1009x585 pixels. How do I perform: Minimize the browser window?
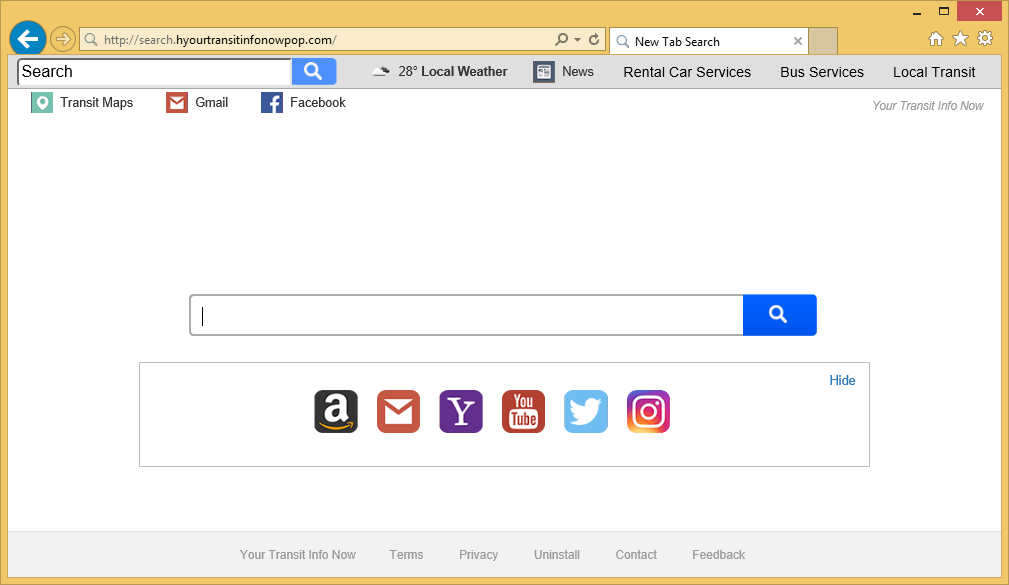click(x=917, y=12)
